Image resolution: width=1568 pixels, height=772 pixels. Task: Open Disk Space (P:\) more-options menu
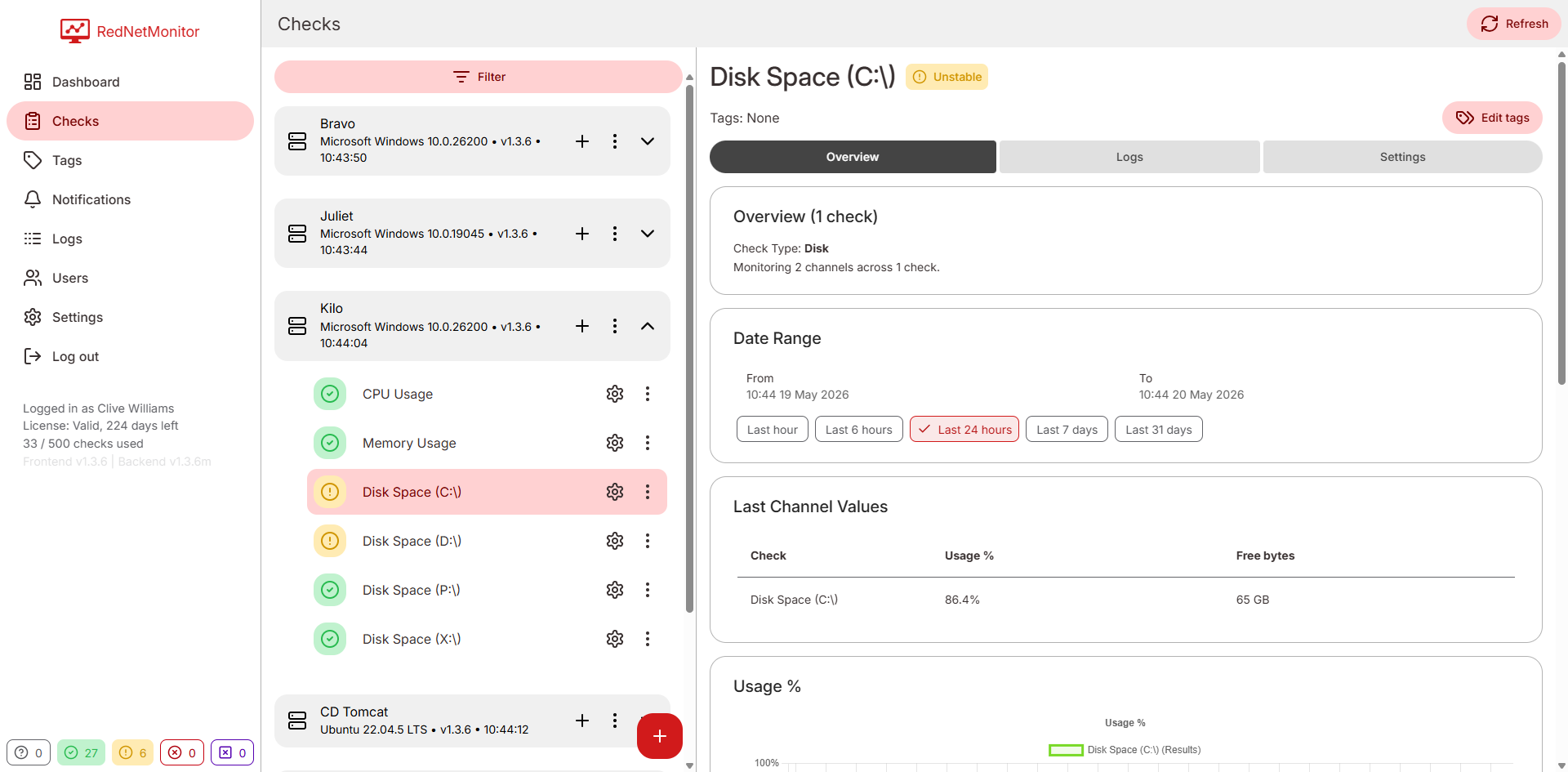click(x=648, y=590)
